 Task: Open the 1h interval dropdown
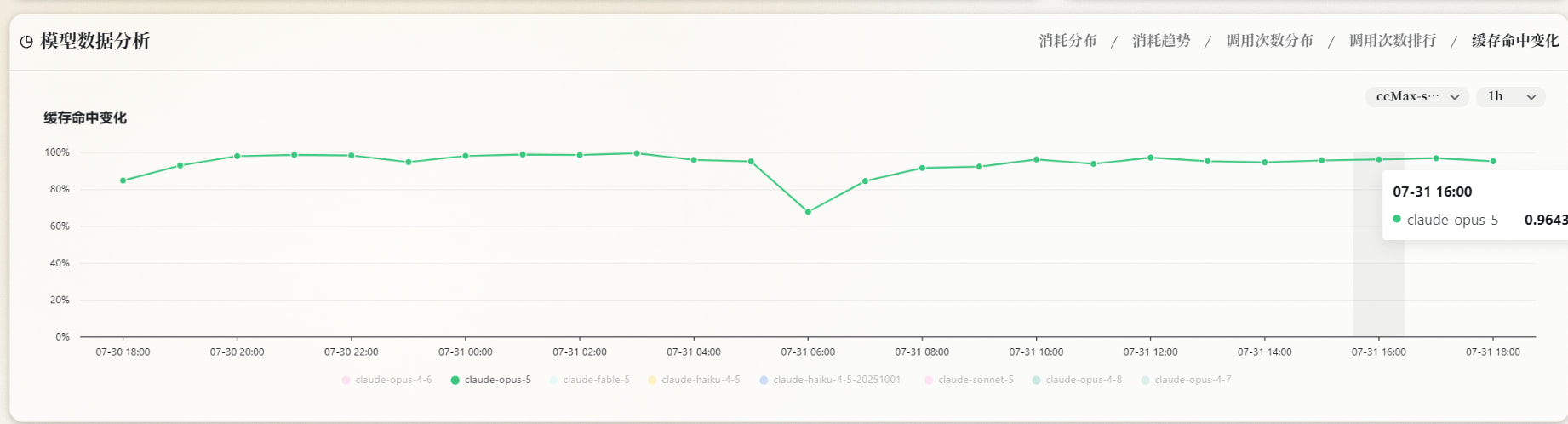(1511, 96)
